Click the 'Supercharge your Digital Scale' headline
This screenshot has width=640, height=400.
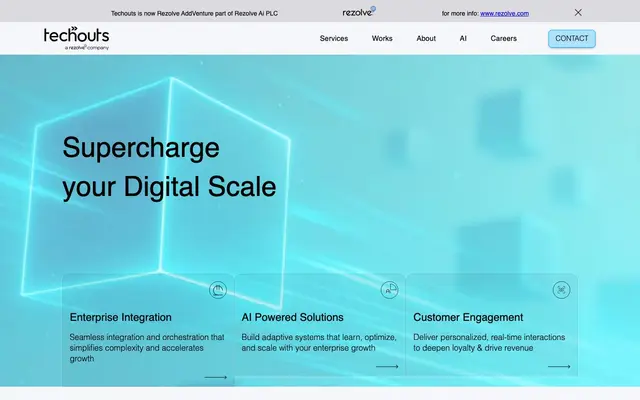(169, 167)
